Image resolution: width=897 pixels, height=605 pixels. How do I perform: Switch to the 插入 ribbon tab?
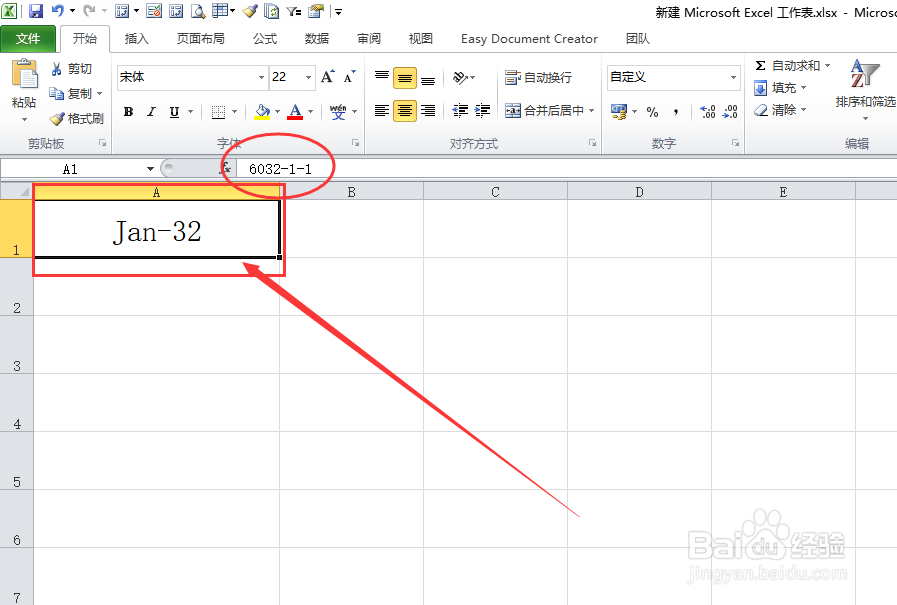click(x=136, y=39)
